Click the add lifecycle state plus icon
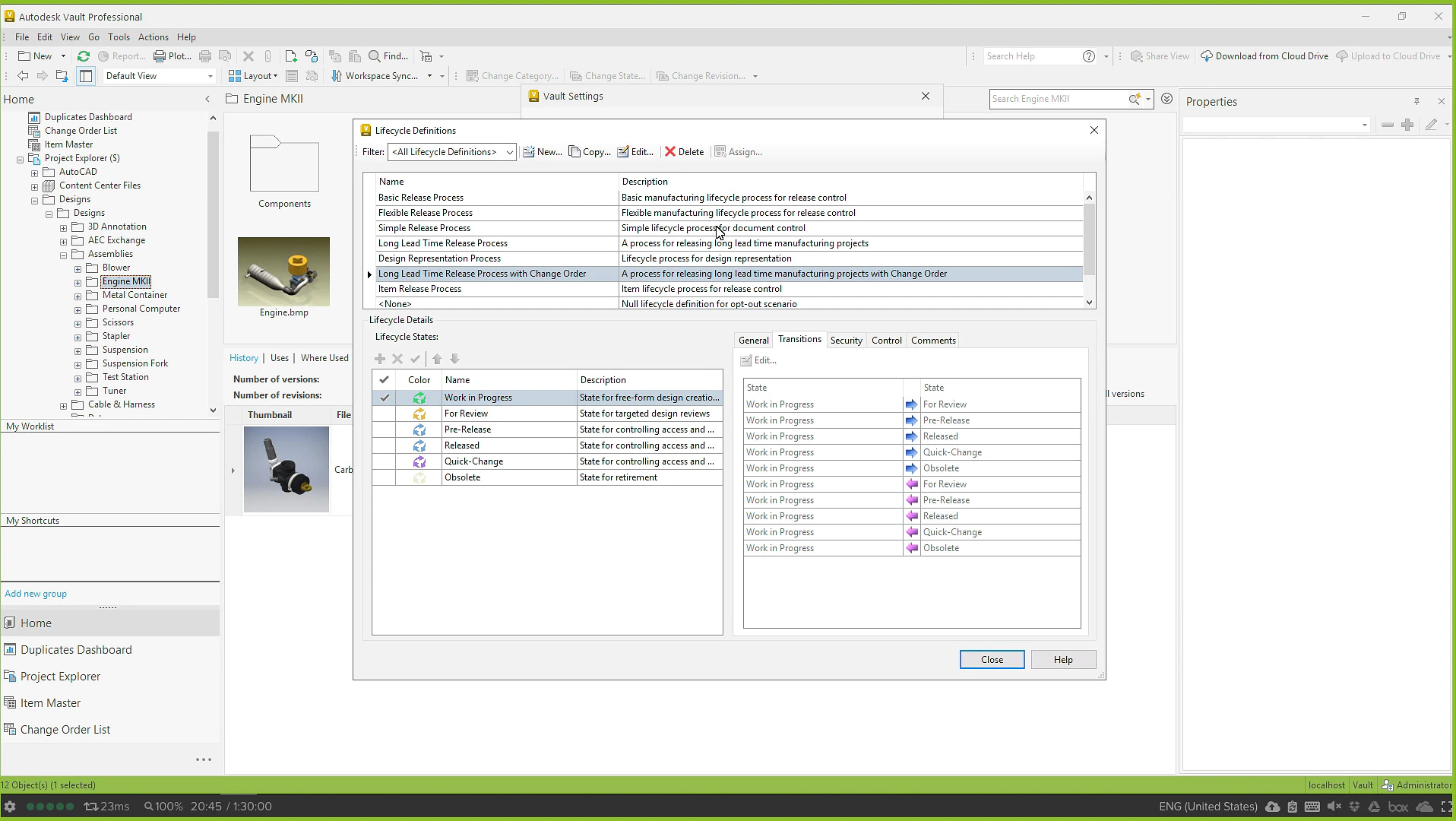This screenshot has width=1456, height=821. point(380,359)
